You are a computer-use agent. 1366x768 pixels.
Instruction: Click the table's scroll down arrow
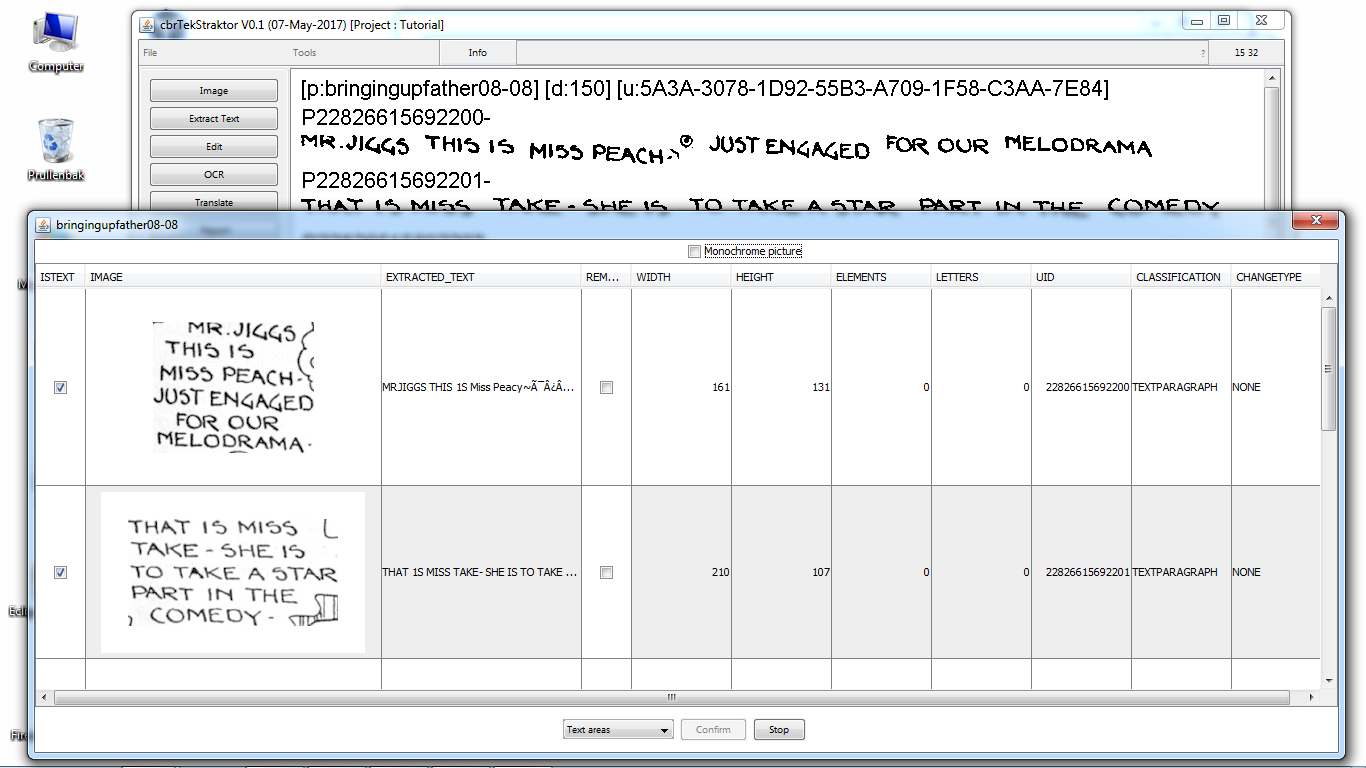click(1328, 681)
